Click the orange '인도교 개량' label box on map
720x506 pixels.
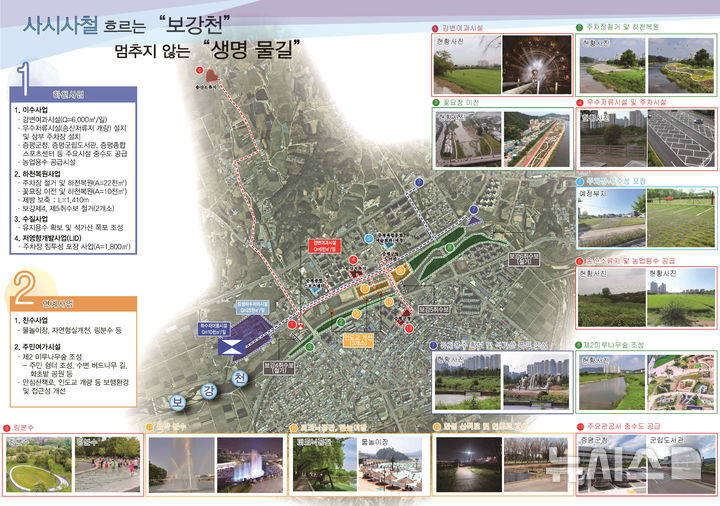[358, 340]
